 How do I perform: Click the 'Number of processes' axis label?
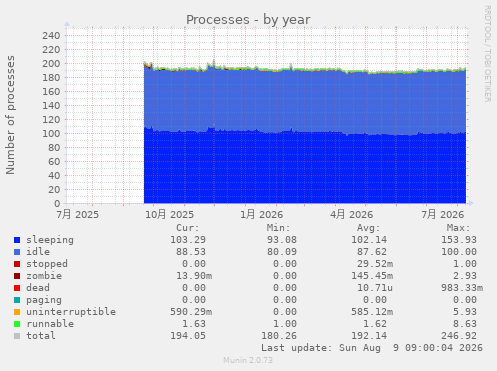[10, 115]
